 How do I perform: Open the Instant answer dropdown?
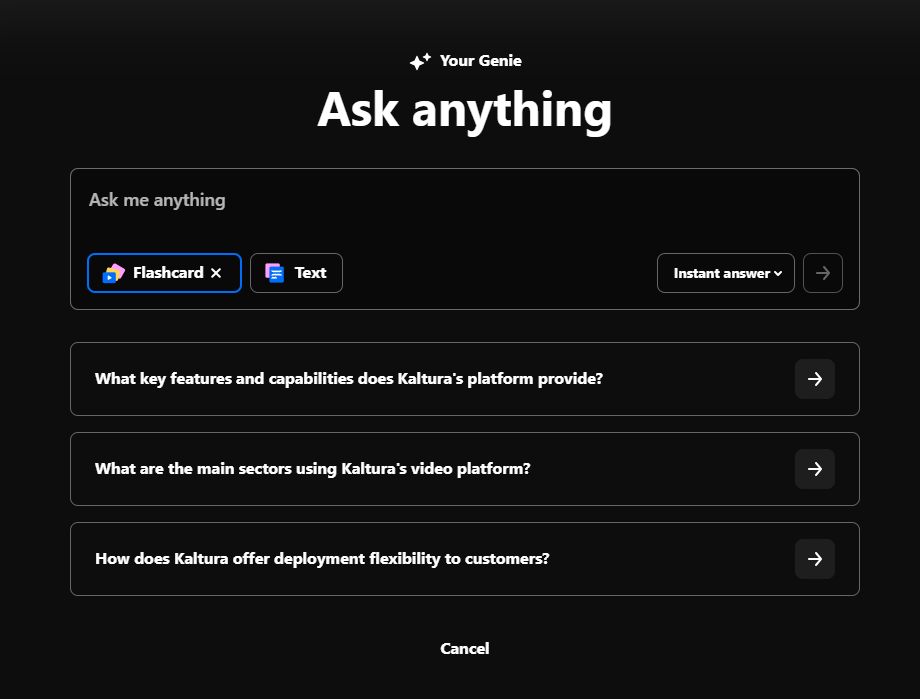point(726,273)
